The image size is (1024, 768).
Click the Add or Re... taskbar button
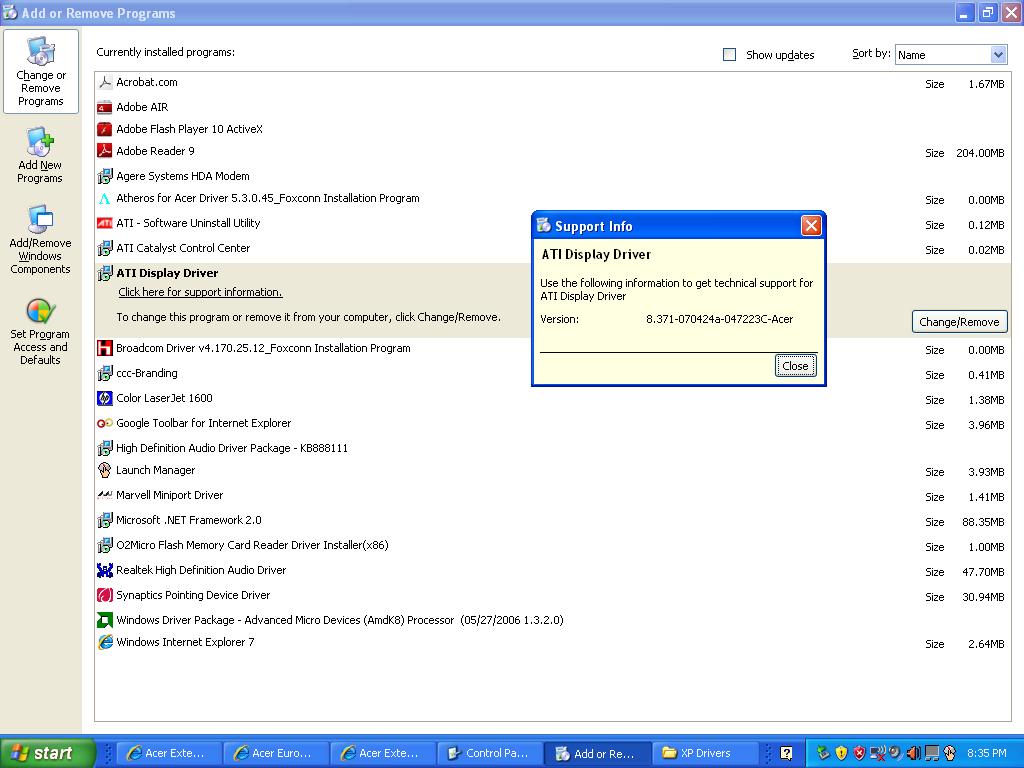pos(598,753)
